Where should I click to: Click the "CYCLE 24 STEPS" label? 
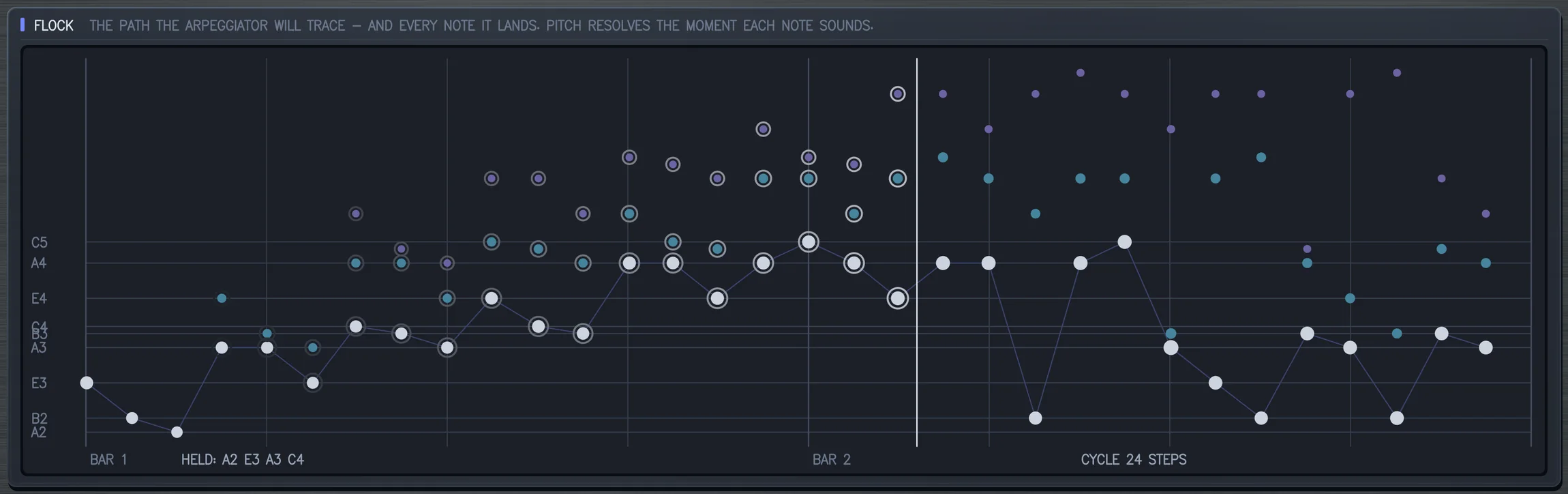[x=1134, y=460]
